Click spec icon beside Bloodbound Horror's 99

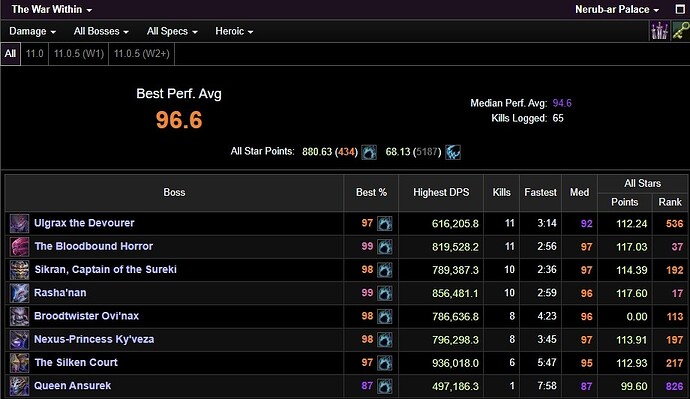[x=385, y=247]
